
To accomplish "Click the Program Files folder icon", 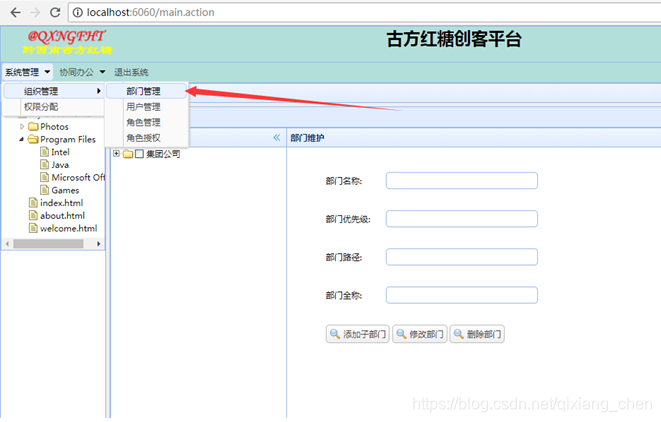I will click(33, 139).
